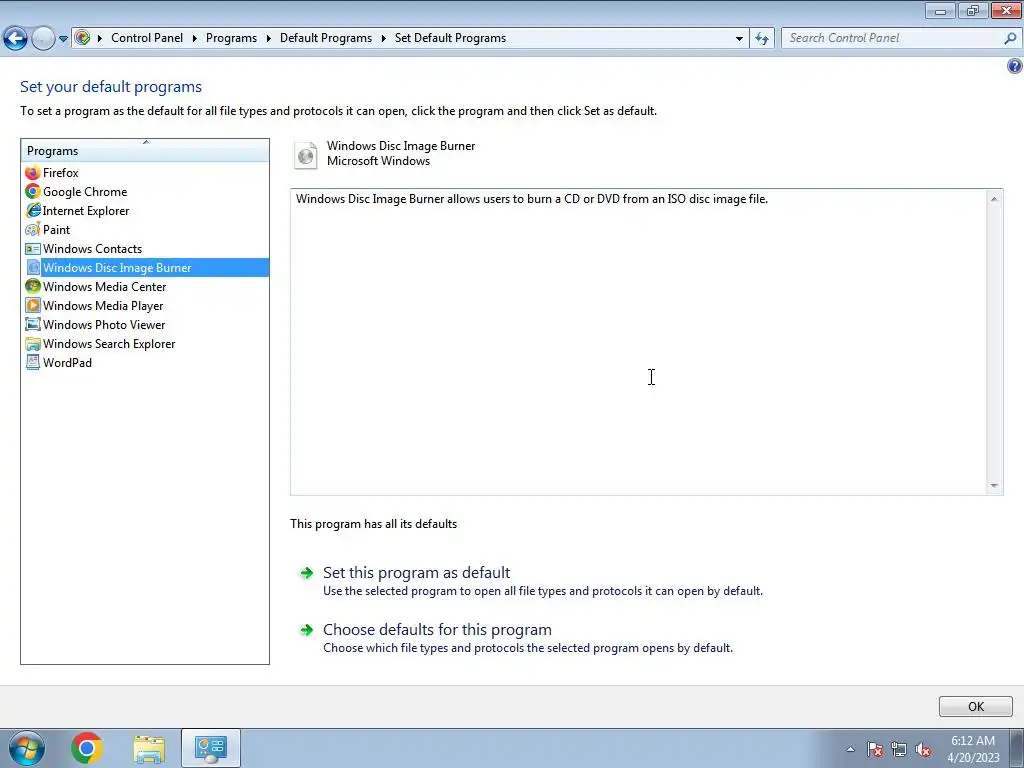
Task: Go back with the blue Back arrow
Action: 16,39
